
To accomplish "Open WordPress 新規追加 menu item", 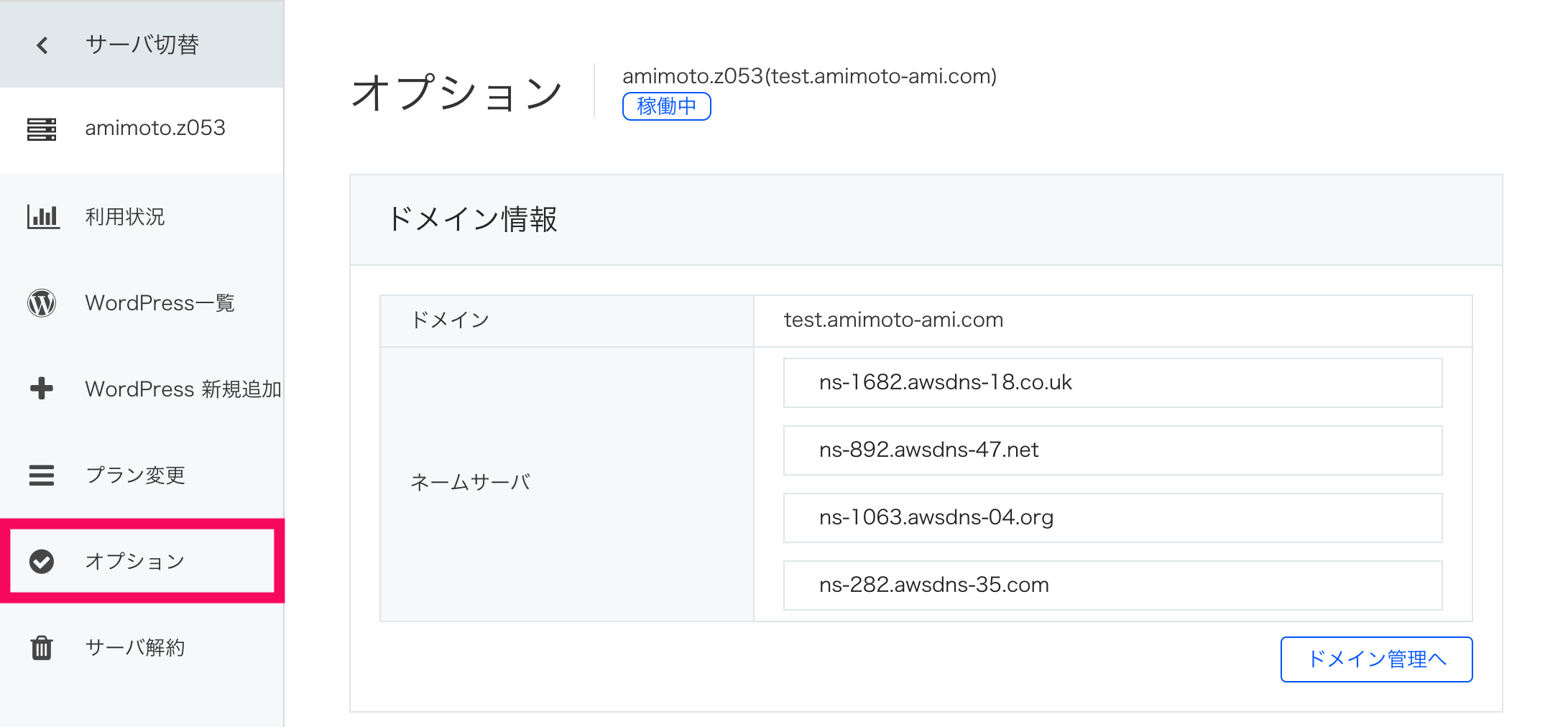I will pyautogui.click(x=142, y=389).
